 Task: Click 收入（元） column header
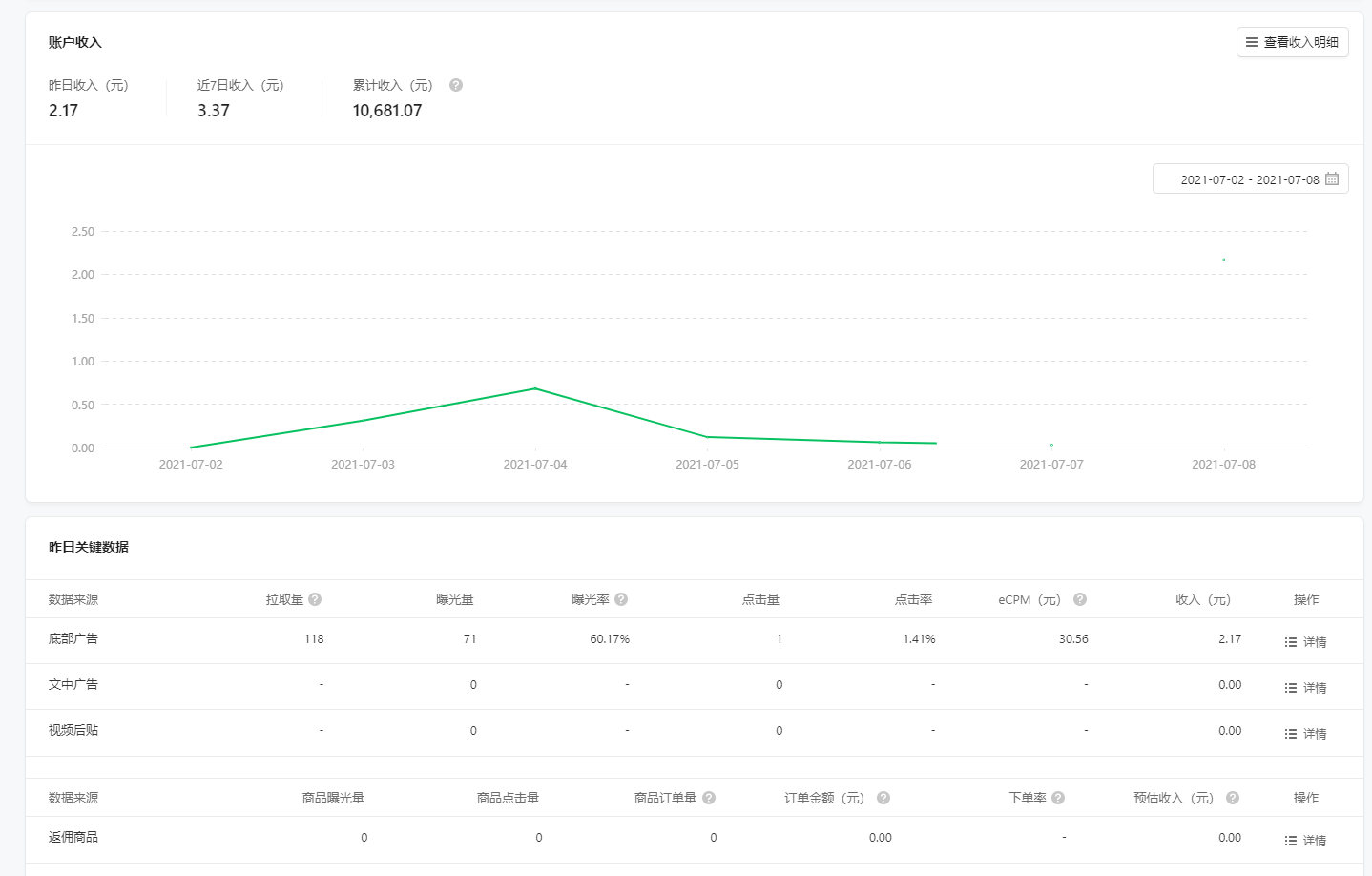pyautogui.click(x=1203, y=599)
